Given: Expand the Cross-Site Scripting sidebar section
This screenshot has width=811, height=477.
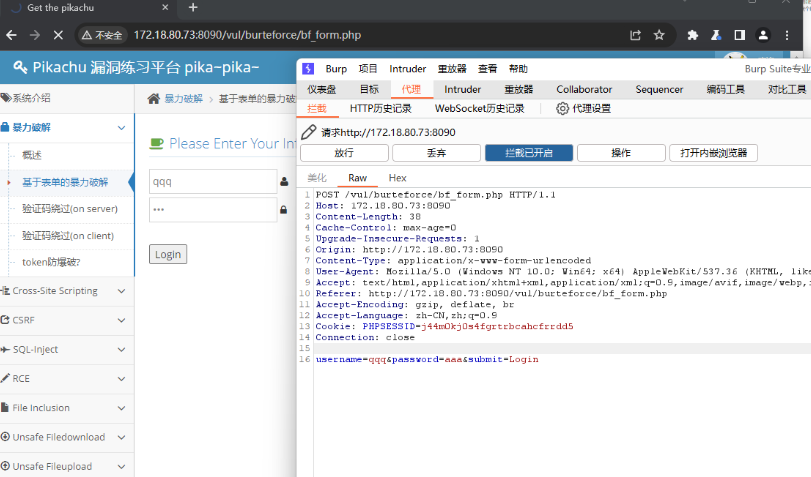Looking at the screenshot, I should (67, 291).
